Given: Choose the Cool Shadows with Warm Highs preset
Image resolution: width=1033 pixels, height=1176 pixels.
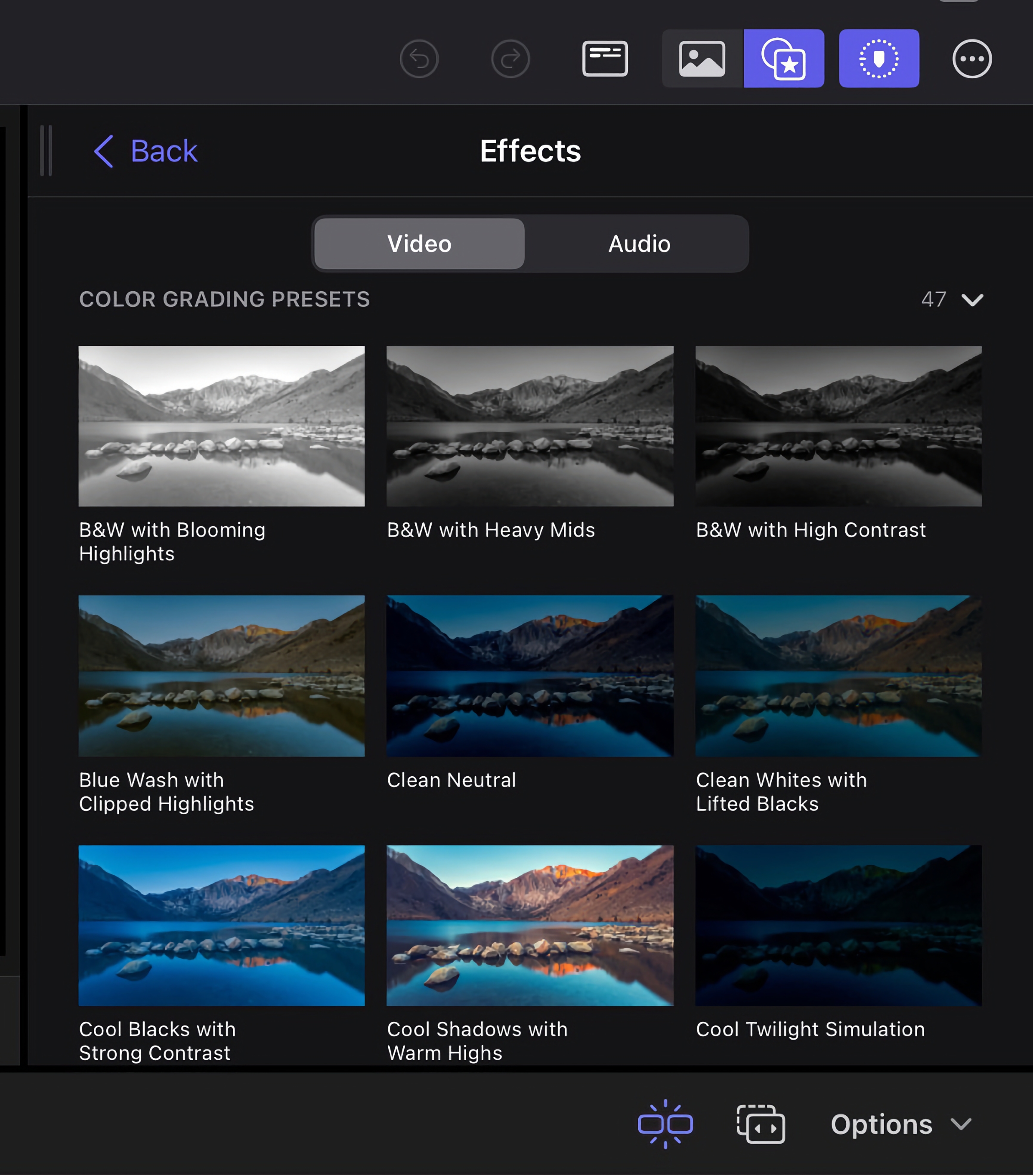Looking at the screenshot, I should 529,925.
